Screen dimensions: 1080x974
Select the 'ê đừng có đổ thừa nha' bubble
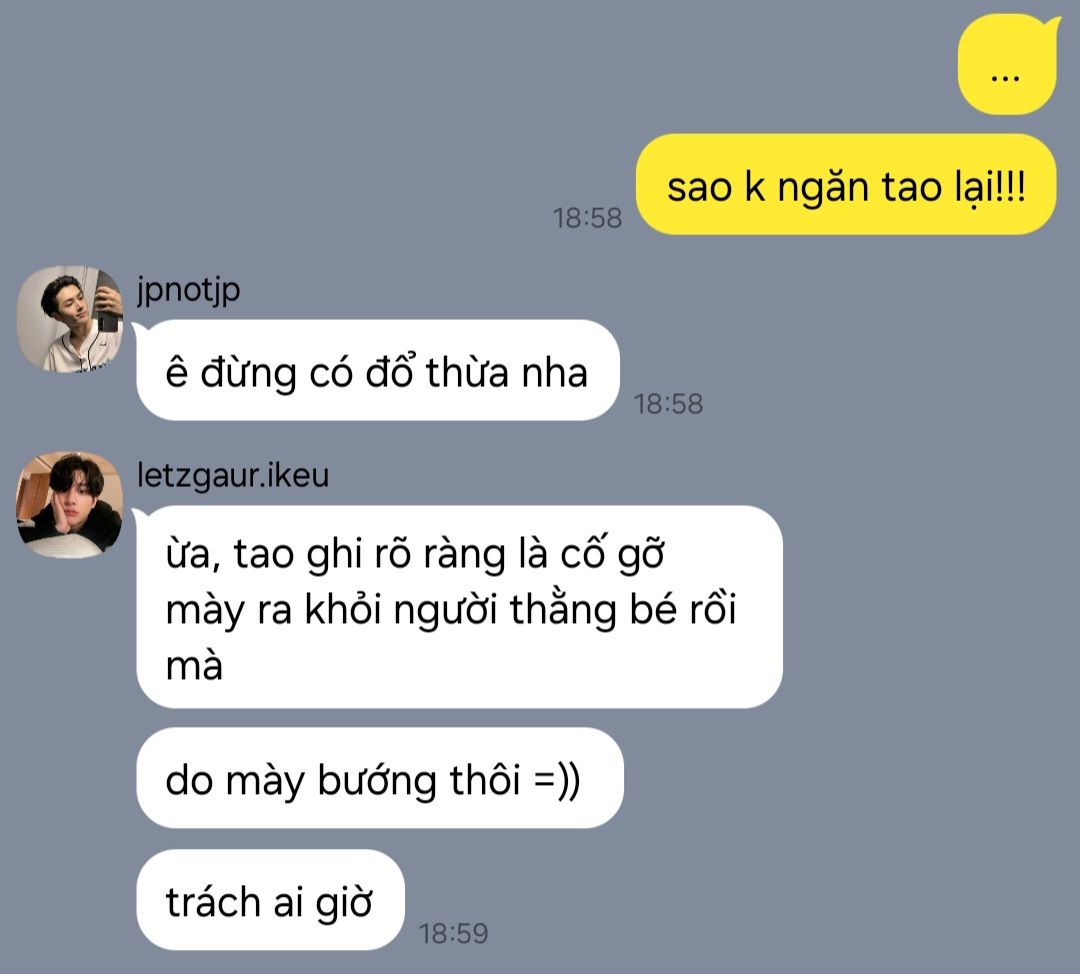pyautogui.click(x=377, y=370)
